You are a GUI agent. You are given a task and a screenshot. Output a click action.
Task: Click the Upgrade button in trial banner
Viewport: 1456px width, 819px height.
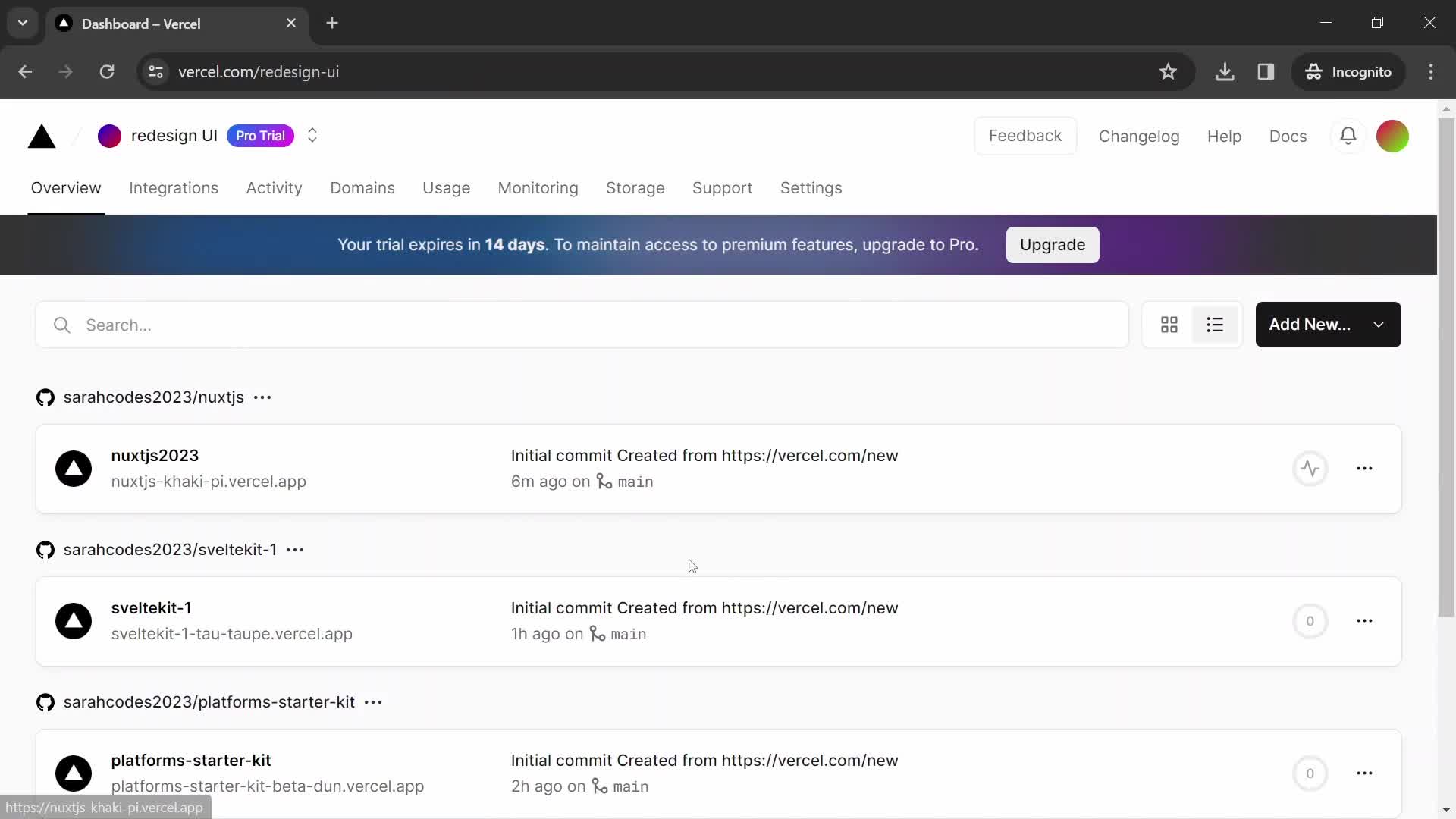pyautogui.click(x=1052, y=245)
